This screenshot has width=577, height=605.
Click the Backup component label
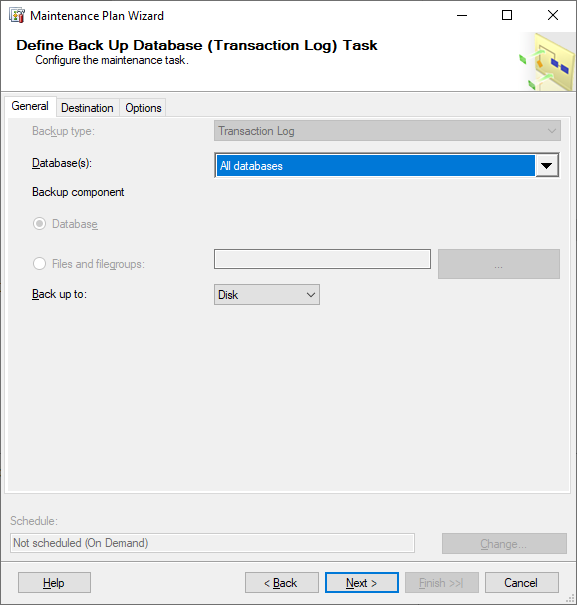pos(78,192)
